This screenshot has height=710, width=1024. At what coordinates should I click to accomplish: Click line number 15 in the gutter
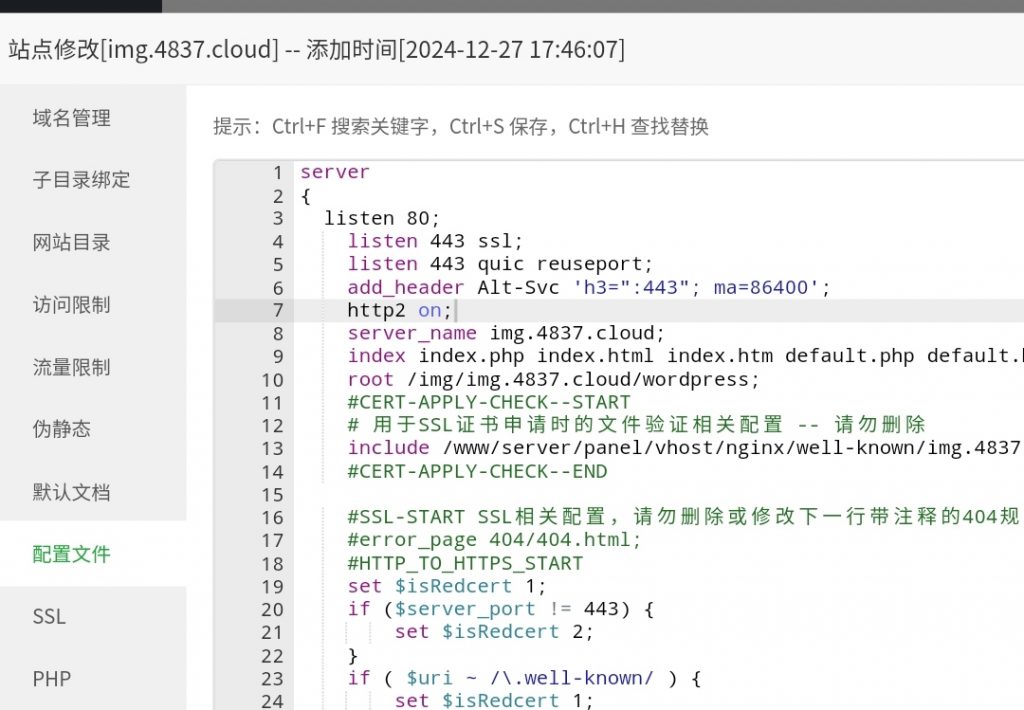point(272,495)
